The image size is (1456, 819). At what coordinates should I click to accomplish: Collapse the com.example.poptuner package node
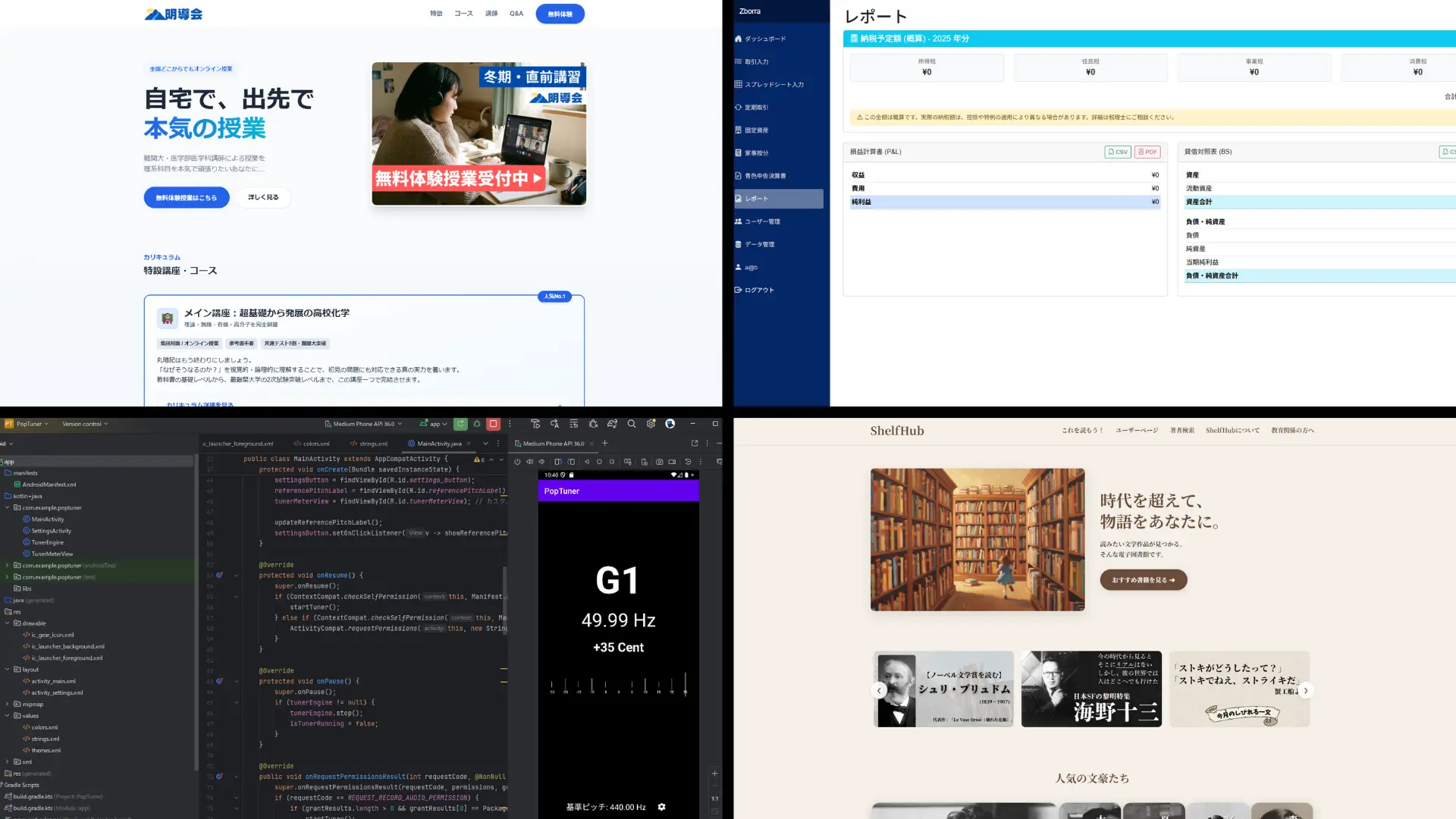(8, 507)
